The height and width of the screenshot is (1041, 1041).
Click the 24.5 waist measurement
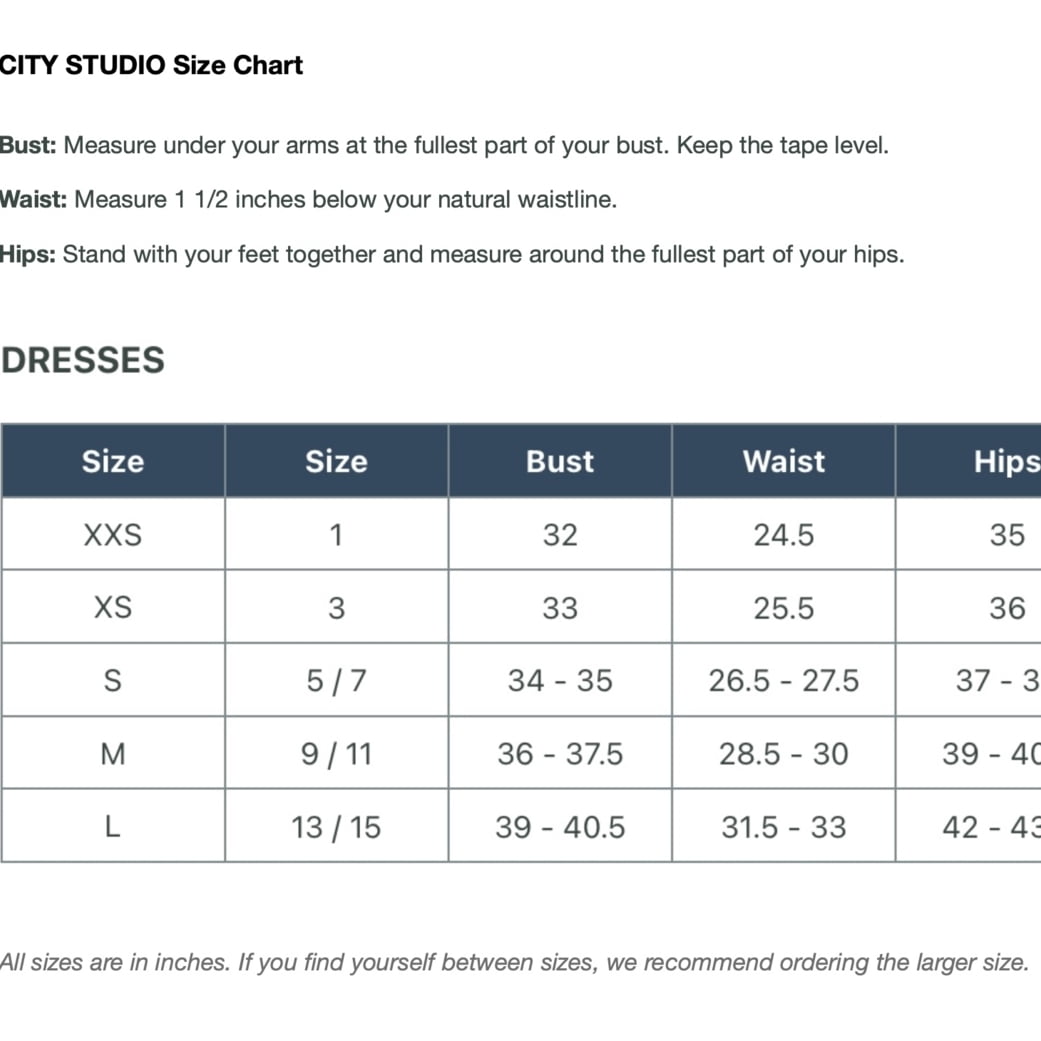pos(784,534)
